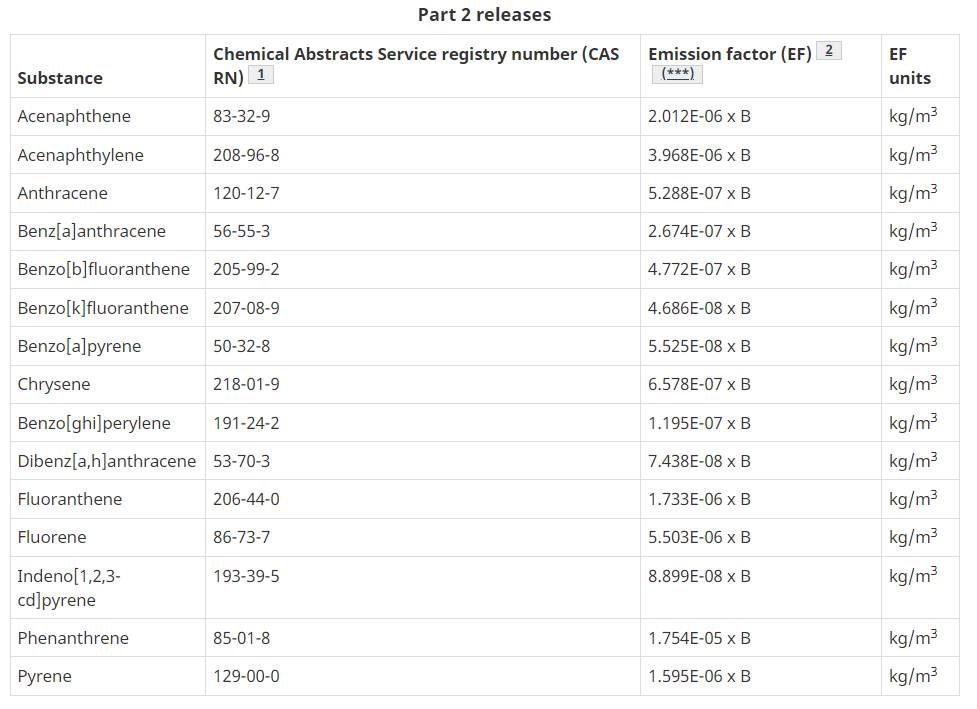Screen dimensions: 977x709
Task: Click emission factor 2.674E-07 x B
Action: (699, 231)
